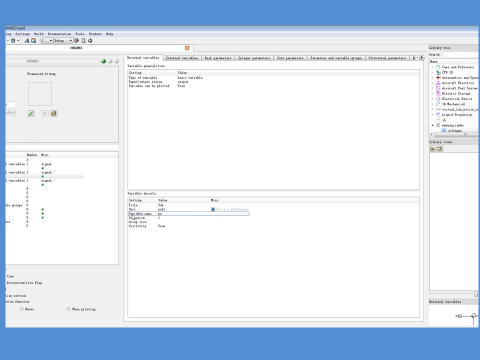Open the Debug build mode dropdown
This screenshot has width=480, height=360.
[x=63, y=41]
